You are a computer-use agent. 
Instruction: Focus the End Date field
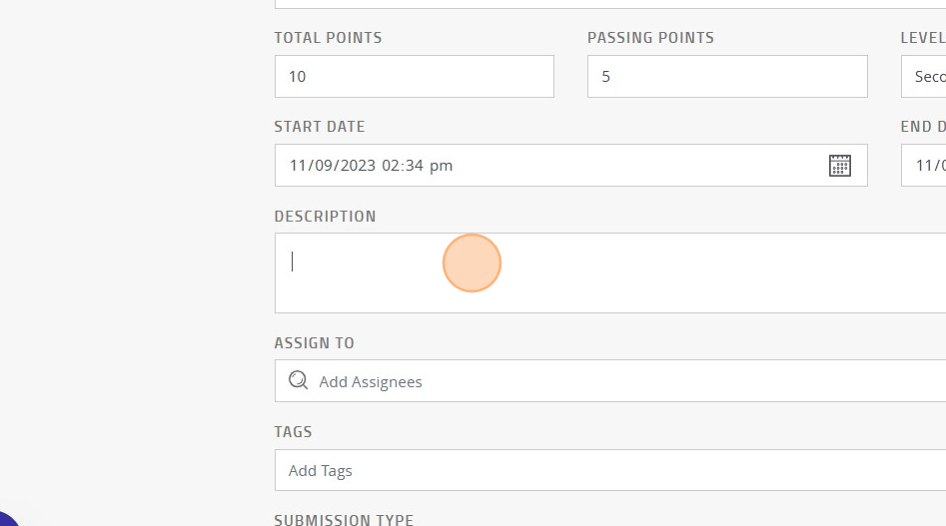(923, 165)
